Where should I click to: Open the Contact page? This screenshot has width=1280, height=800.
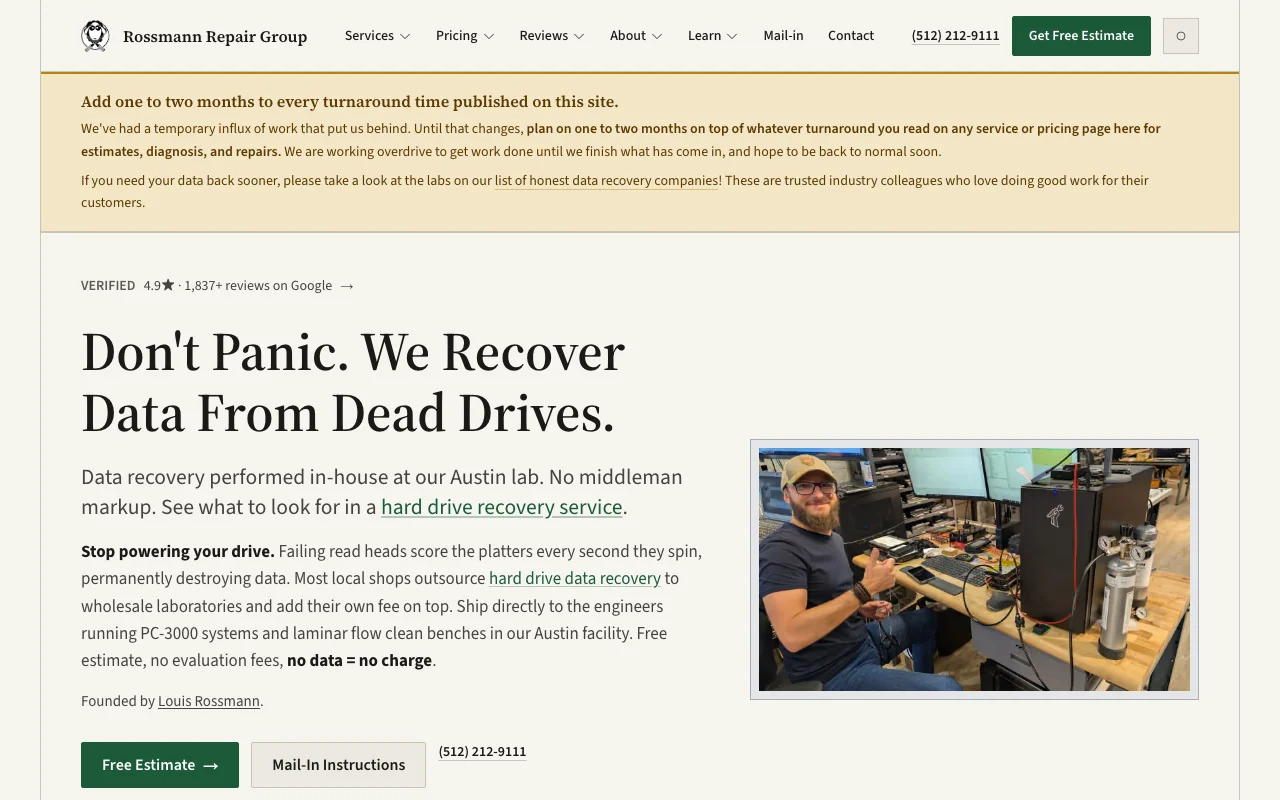[851, 36]
